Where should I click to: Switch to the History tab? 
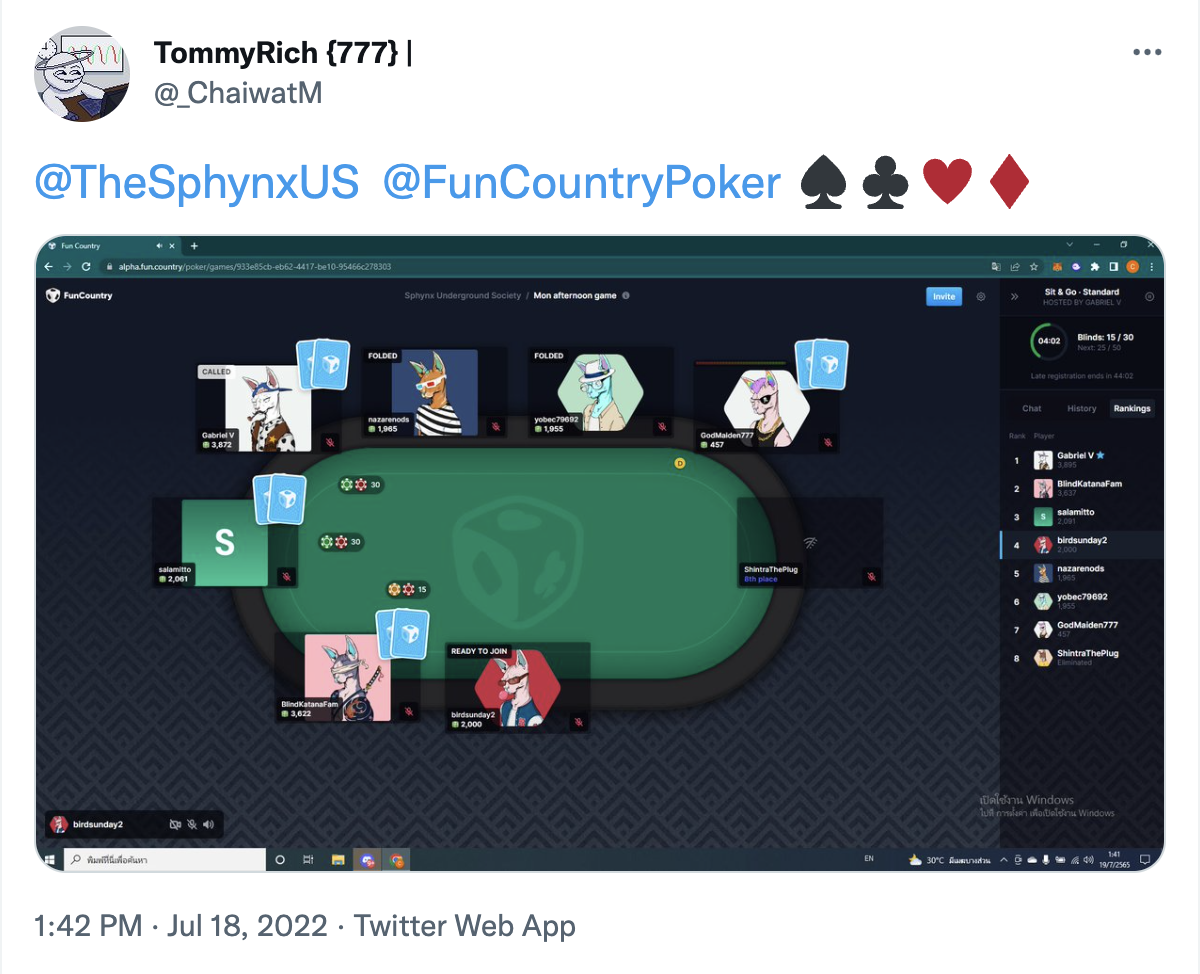click(1081, 408)
